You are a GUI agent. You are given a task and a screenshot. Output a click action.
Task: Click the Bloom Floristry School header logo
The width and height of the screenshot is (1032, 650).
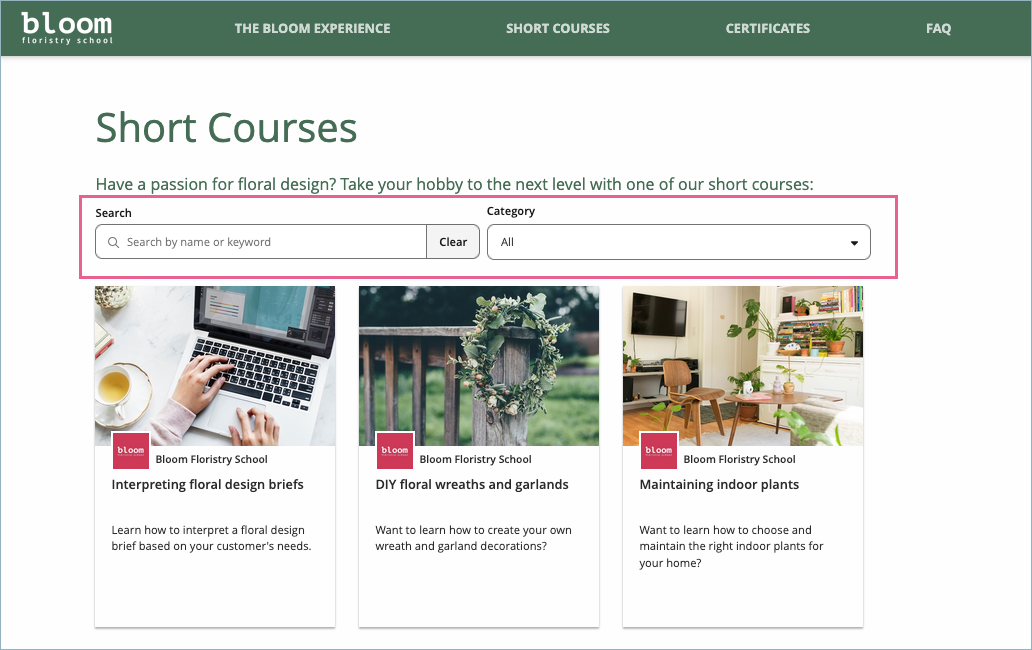coord(67,28)
